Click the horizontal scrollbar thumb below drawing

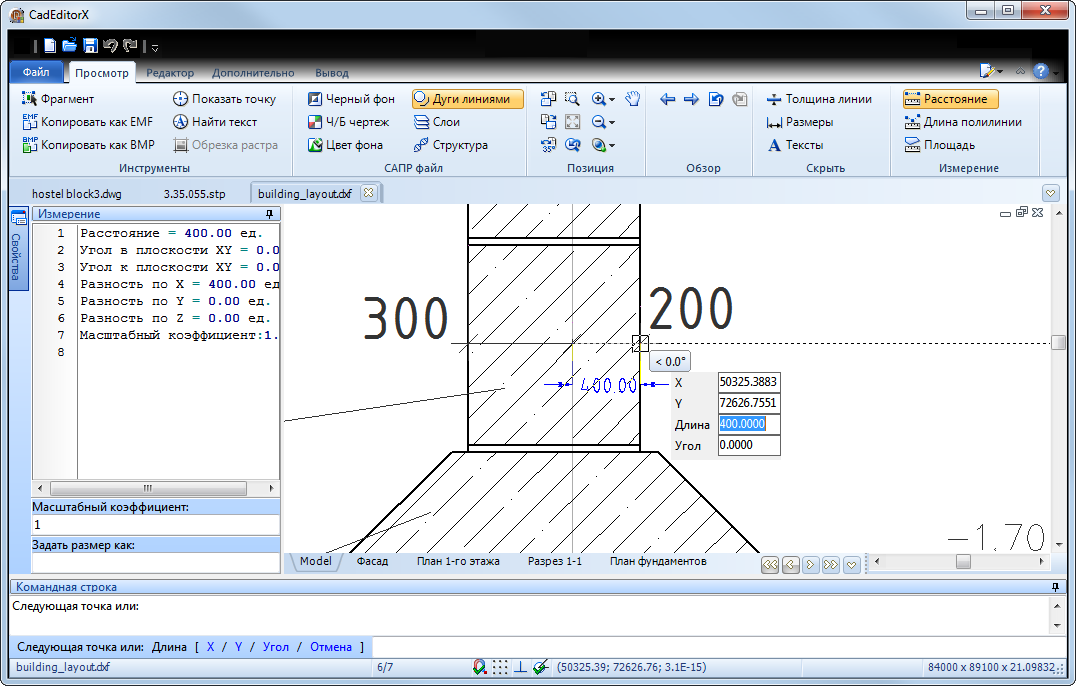[962, 563]
